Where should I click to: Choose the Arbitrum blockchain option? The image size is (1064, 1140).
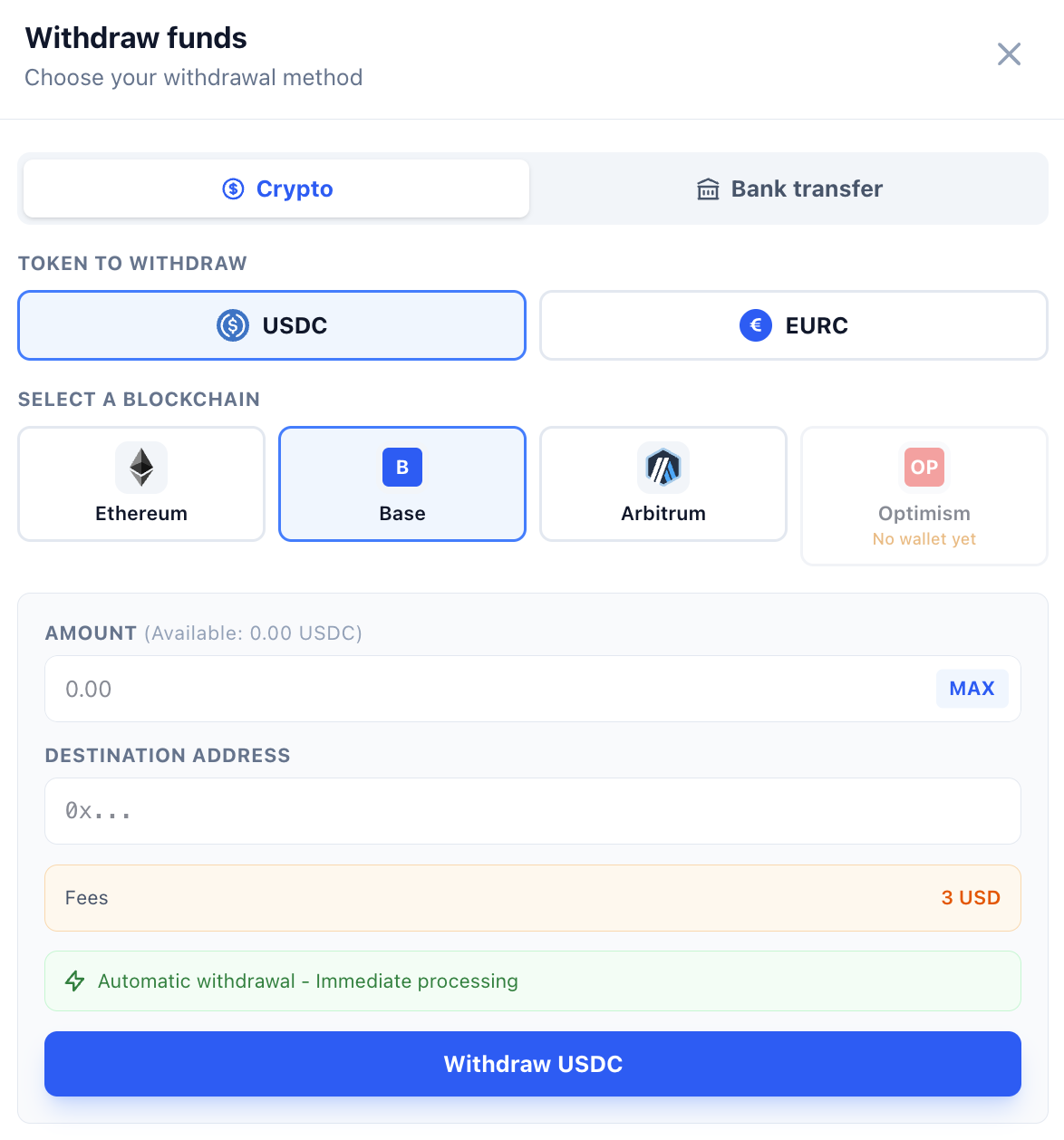coord(663,484)
